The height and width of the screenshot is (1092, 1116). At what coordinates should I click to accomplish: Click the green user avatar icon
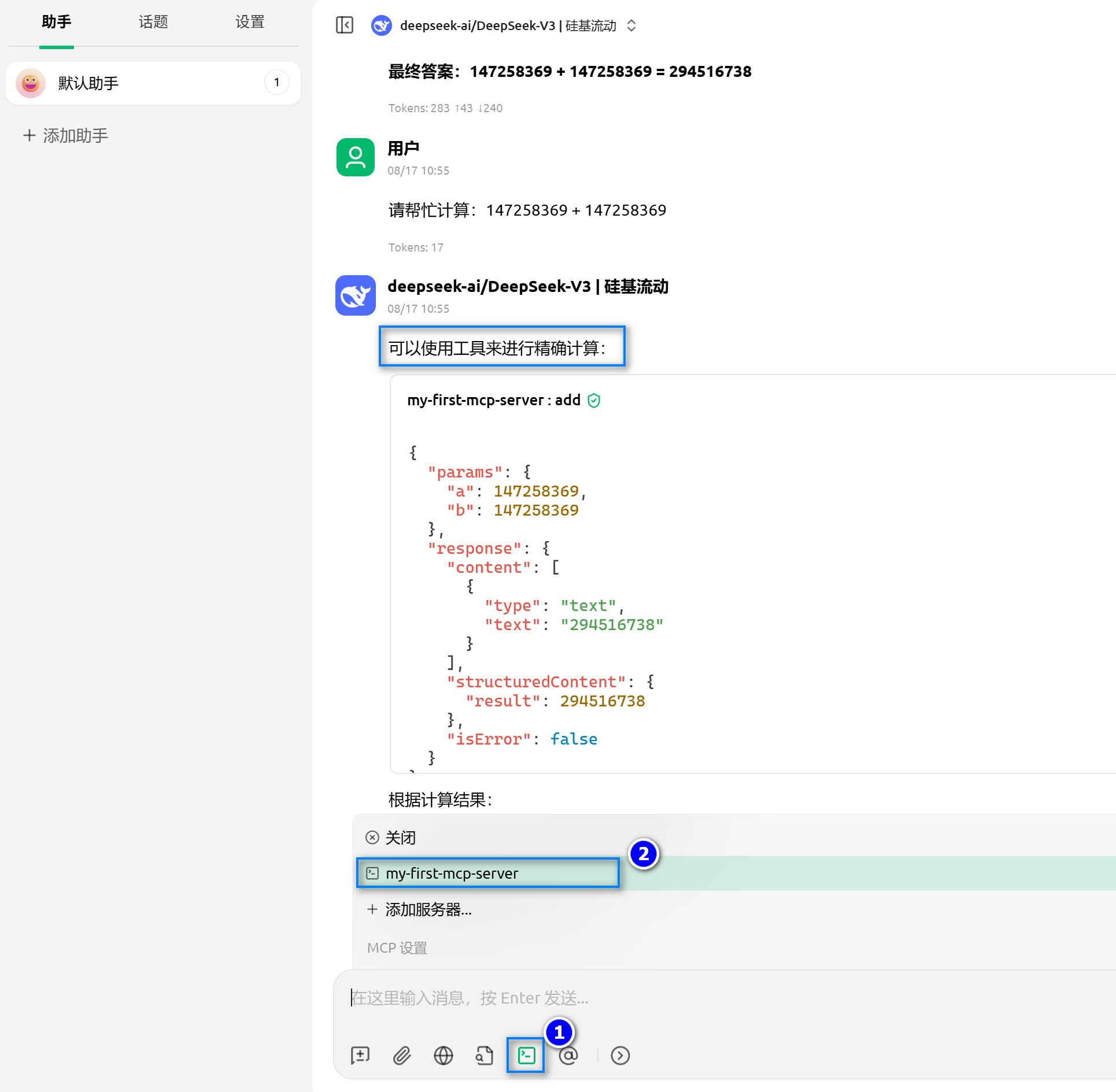[x=356, y=157]
